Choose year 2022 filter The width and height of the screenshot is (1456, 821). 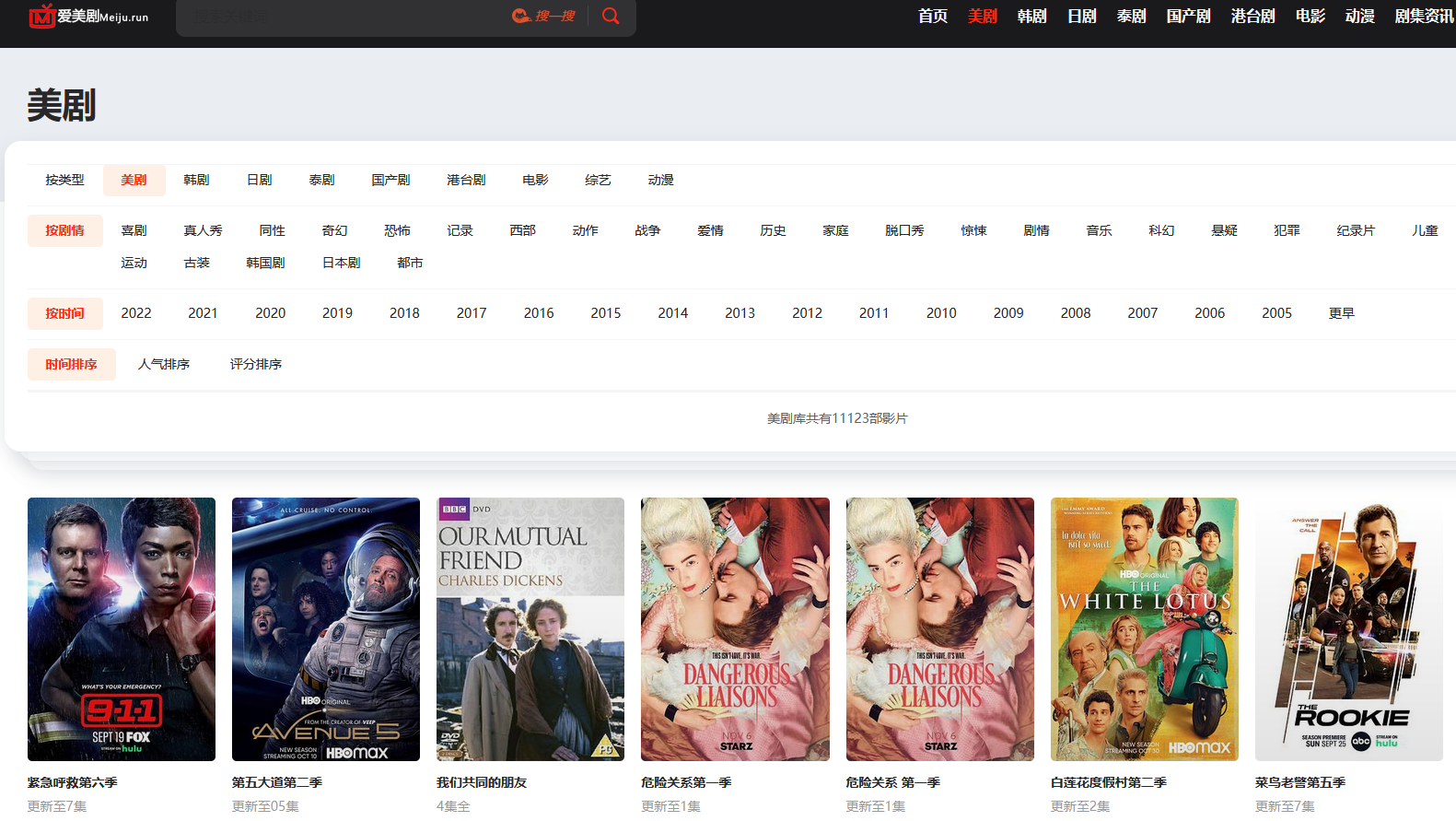tap(136, 313)
